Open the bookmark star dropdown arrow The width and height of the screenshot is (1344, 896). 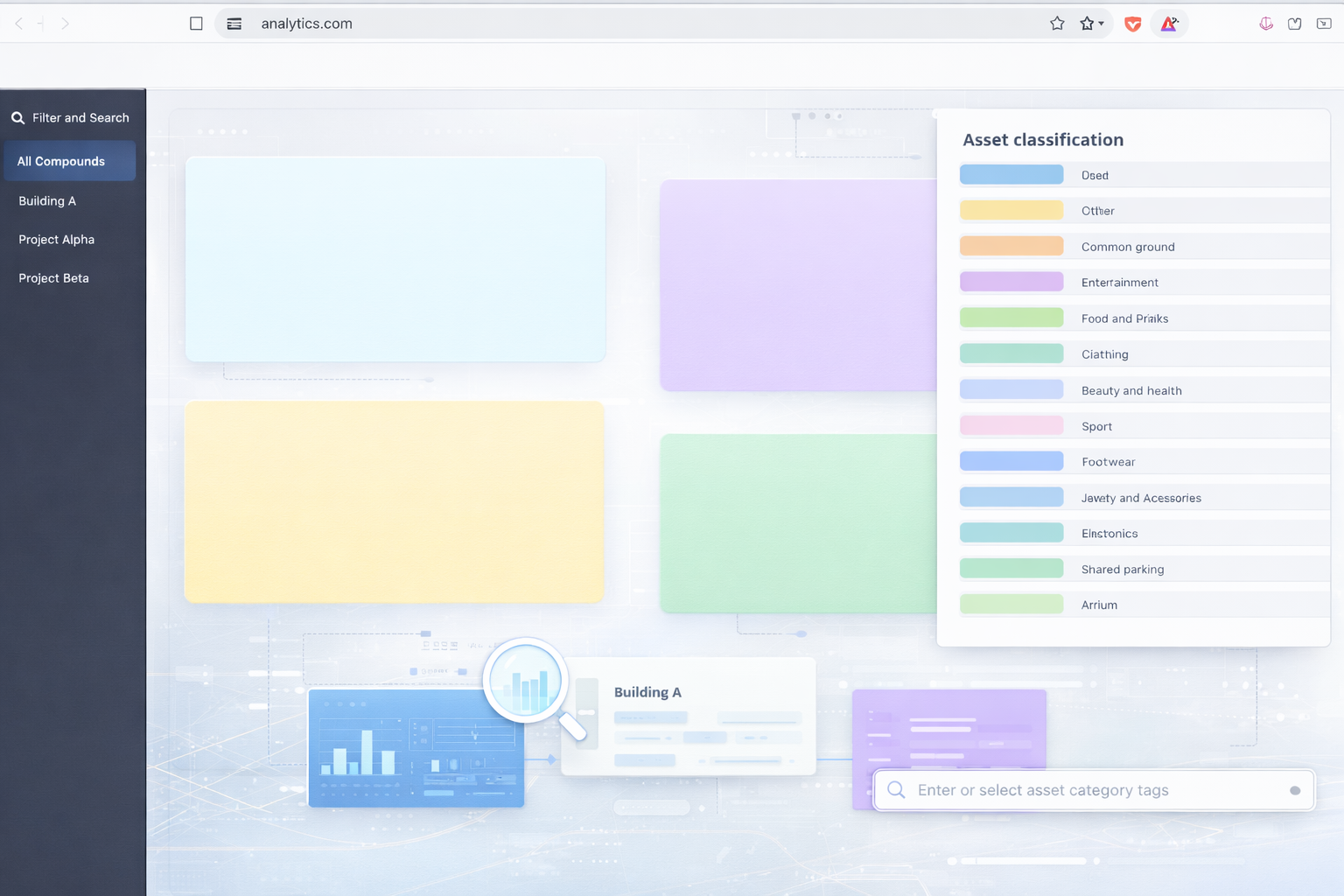[1101, 24]
